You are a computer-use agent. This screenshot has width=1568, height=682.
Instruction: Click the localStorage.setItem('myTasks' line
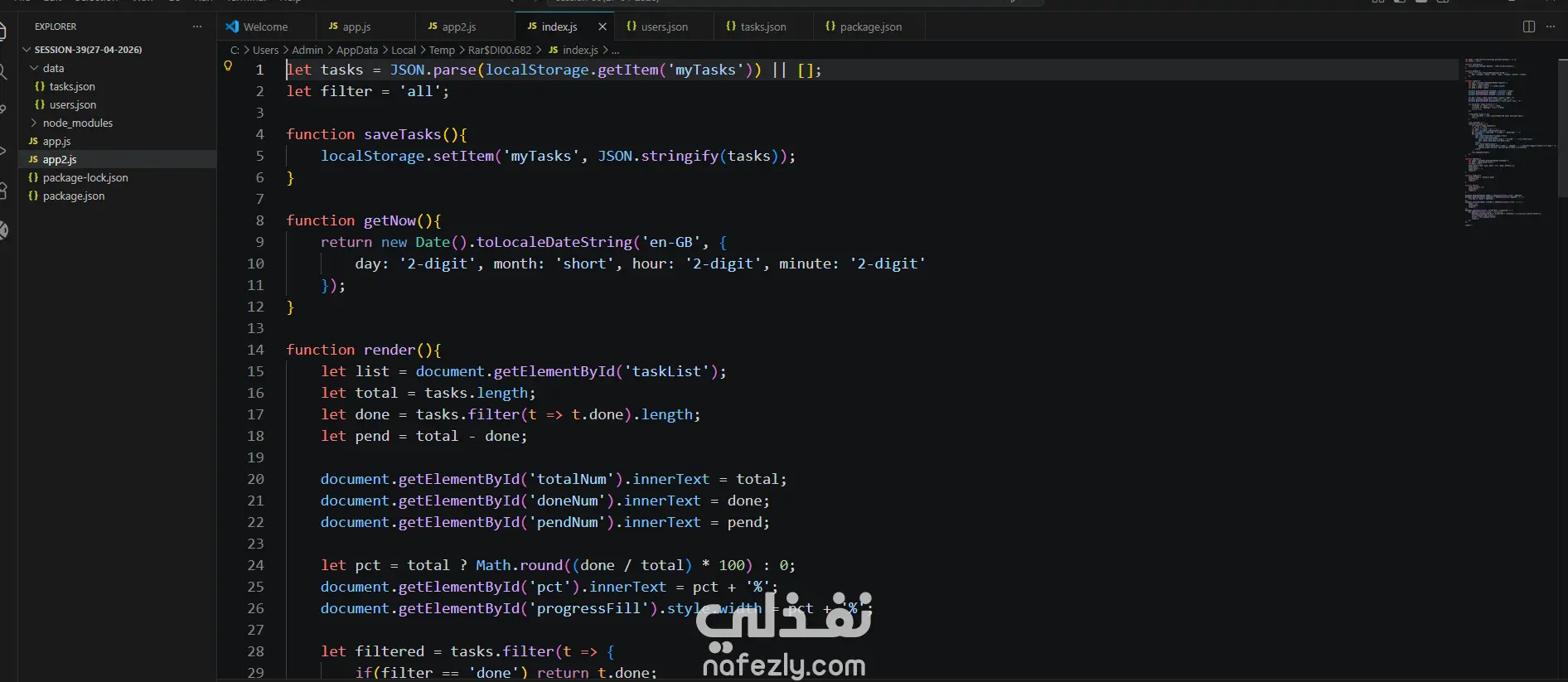[558, 156]
